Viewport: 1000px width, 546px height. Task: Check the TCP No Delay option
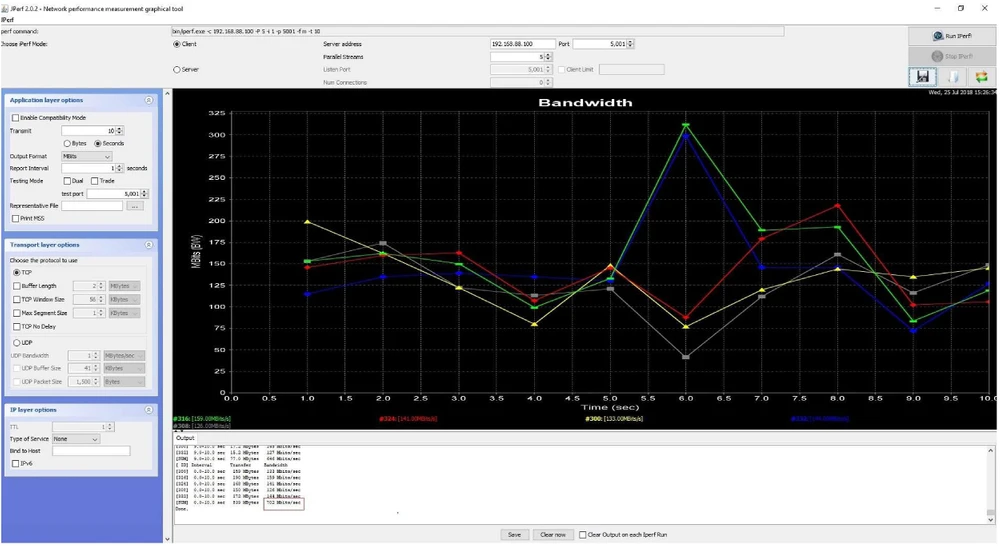[15, 327]
